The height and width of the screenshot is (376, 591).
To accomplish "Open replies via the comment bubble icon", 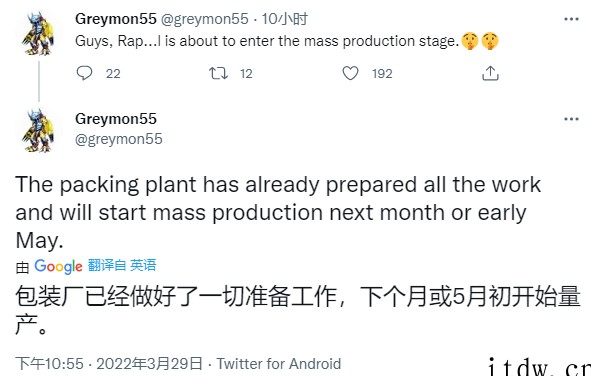I will click(84, 73).
